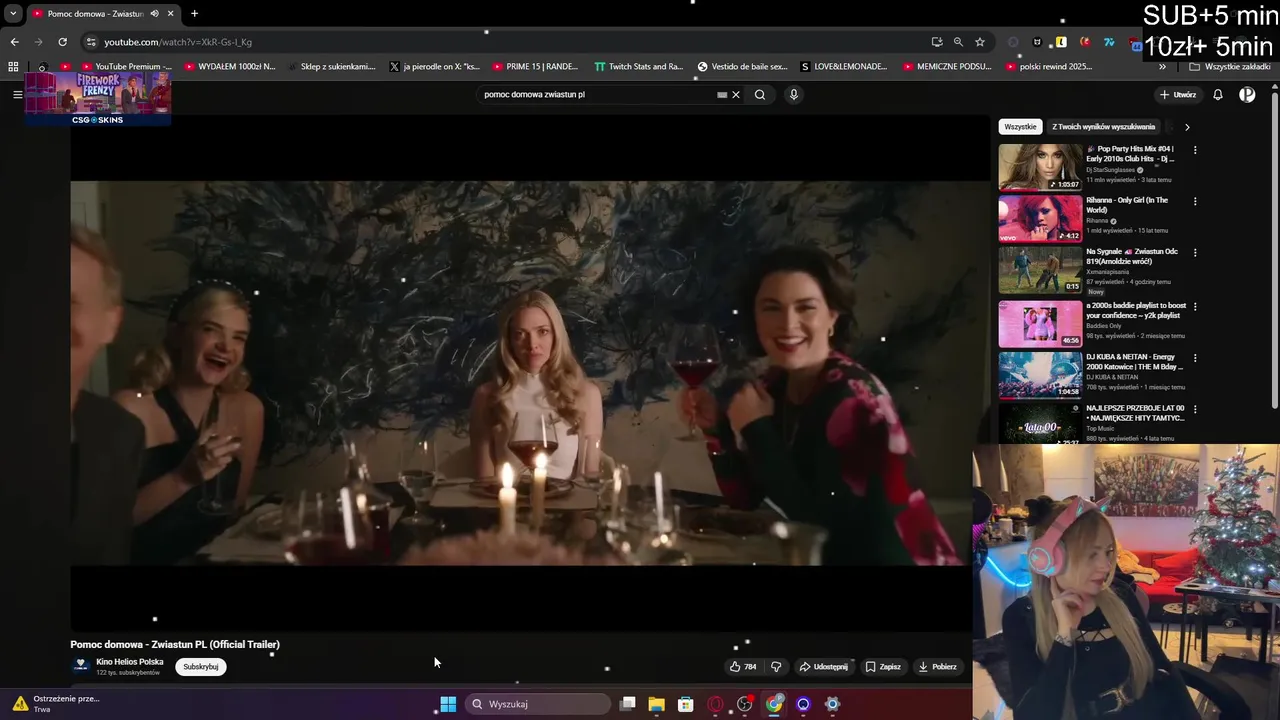Bookmark this page with star icon
The width and height of the screenshot is (1280, 720).
pos(980,42)
